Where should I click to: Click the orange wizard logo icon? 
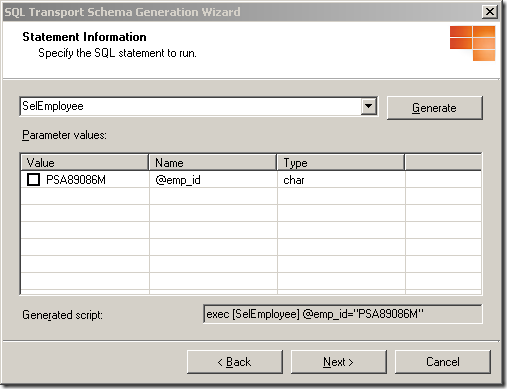pos(472,43)
